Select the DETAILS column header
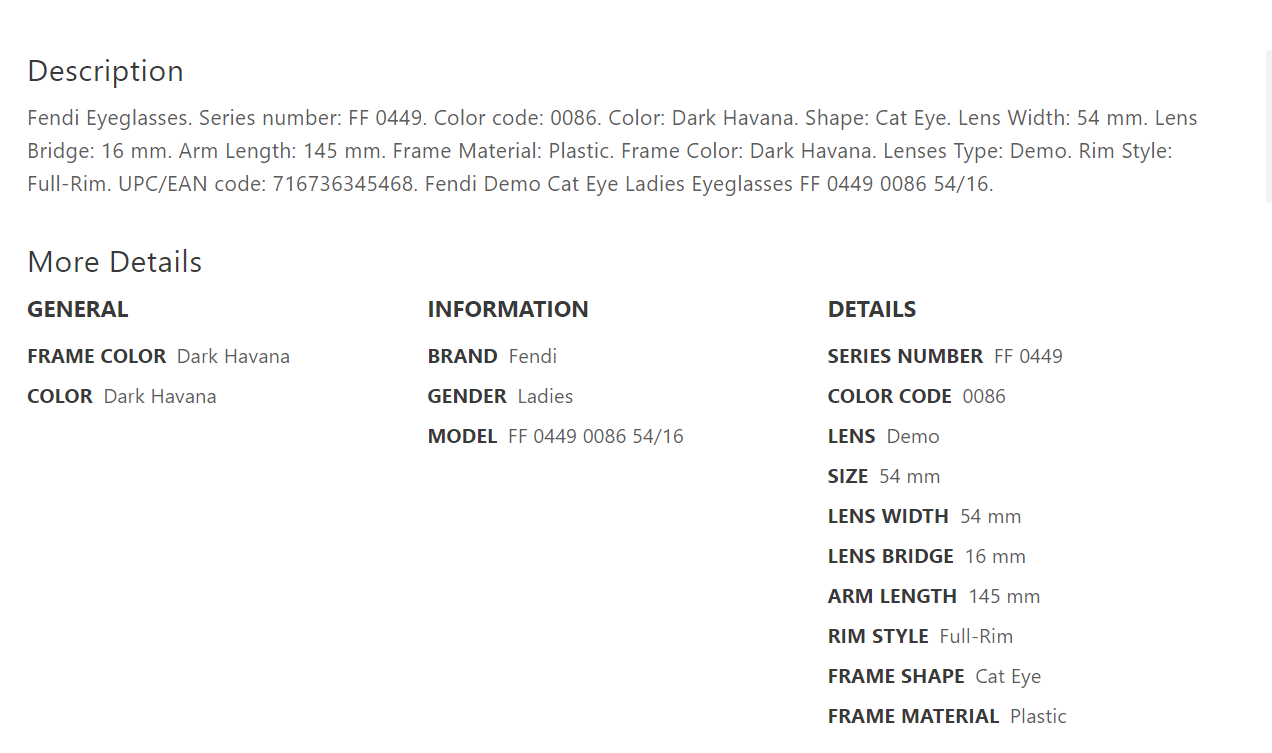This screenshot has height=753, width=1272. [x=871, y=310]
